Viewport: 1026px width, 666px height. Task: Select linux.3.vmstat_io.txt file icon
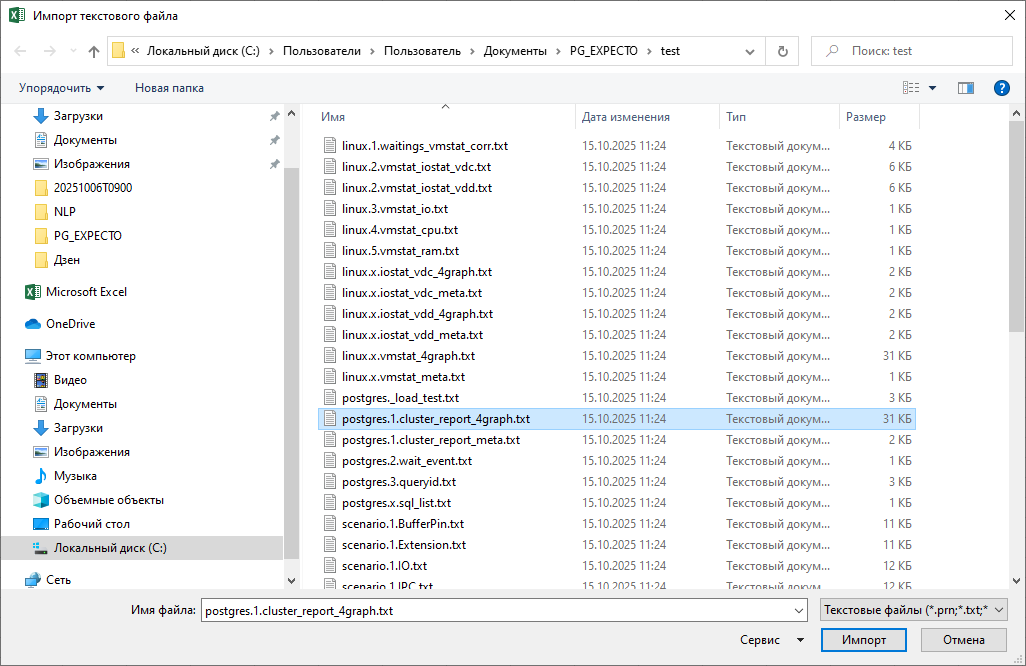click(330, 209)
